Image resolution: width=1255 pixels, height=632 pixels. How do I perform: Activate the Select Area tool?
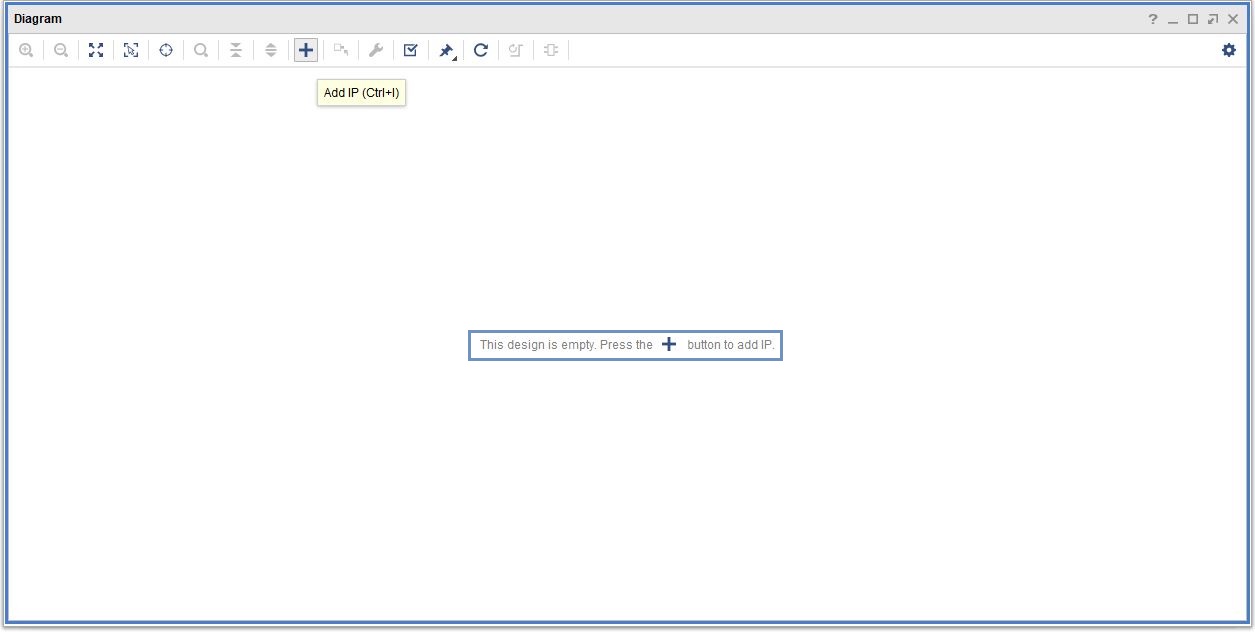tap(131, 50)
